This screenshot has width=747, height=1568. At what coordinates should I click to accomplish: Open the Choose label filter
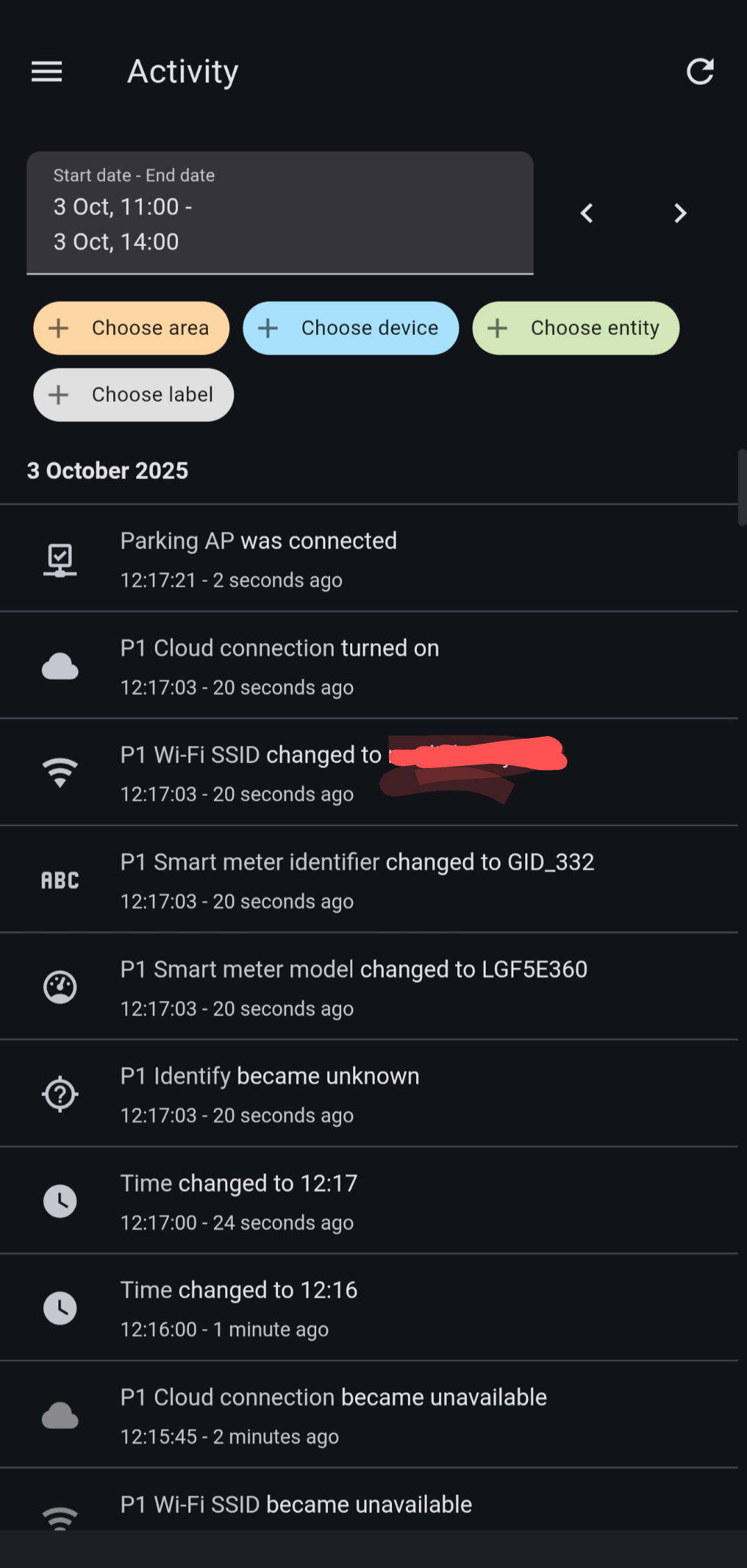pyautogui.click(x=133, y=395)
